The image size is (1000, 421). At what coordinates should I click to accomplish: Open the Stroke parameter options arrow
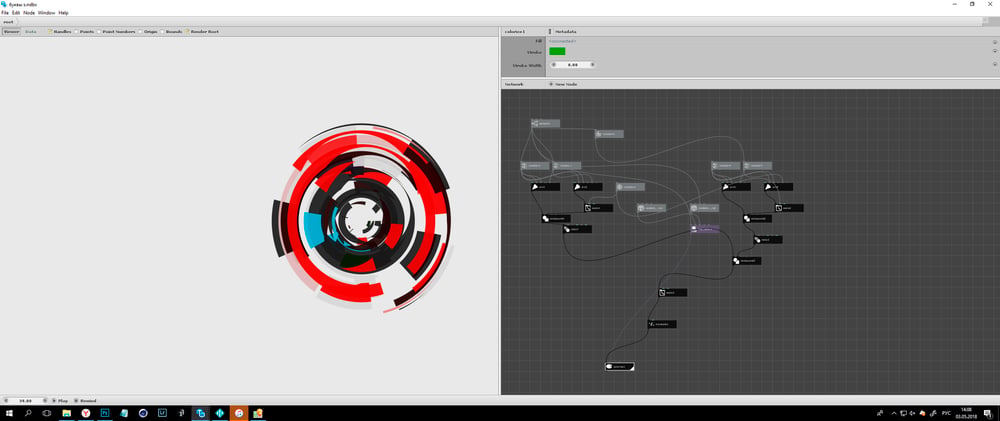click(x=994, y=51)
